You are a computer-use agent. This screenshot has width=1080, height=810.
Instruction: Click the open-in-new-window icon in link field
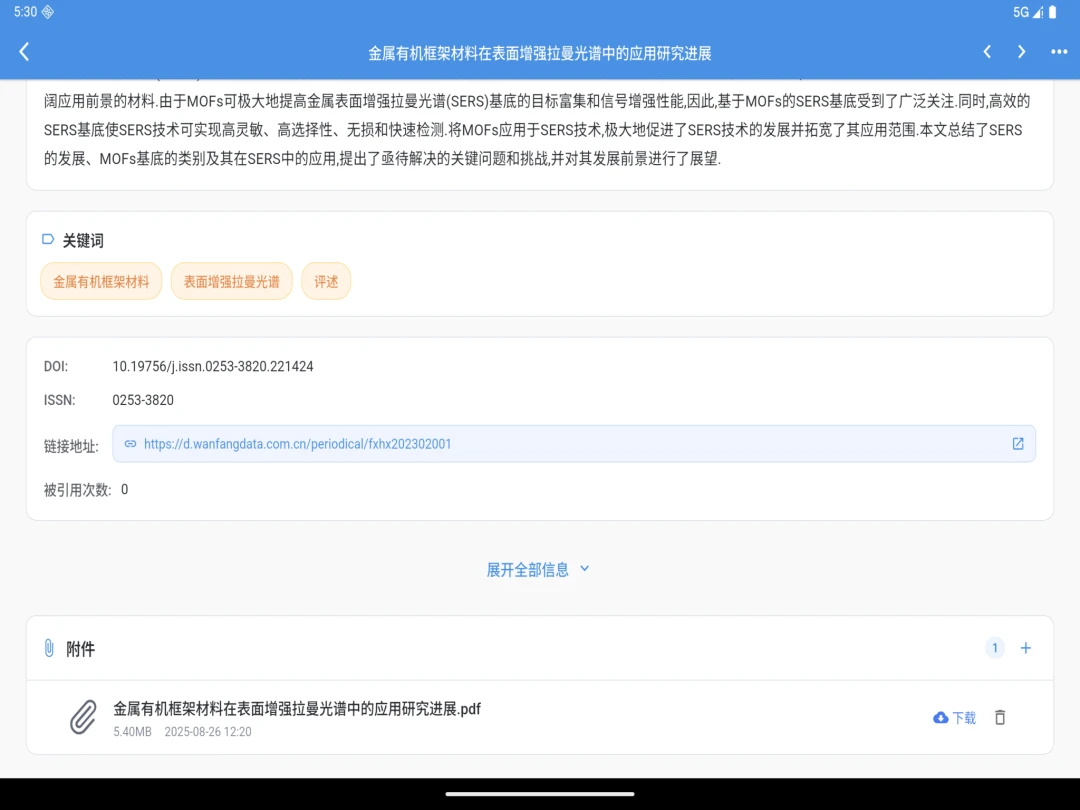pyautogui.click(x=1018, y=444)
